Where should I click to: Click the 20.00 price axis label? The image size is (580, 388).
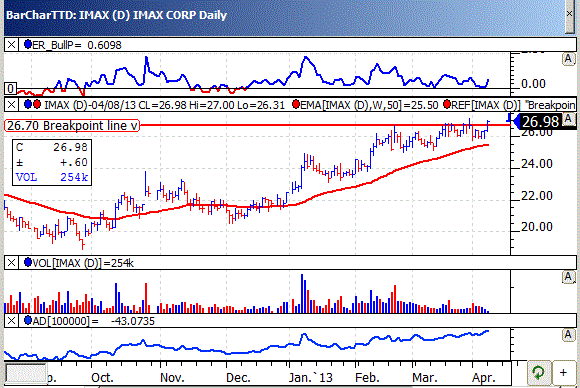pyautogui.click(x=537, y=227)
